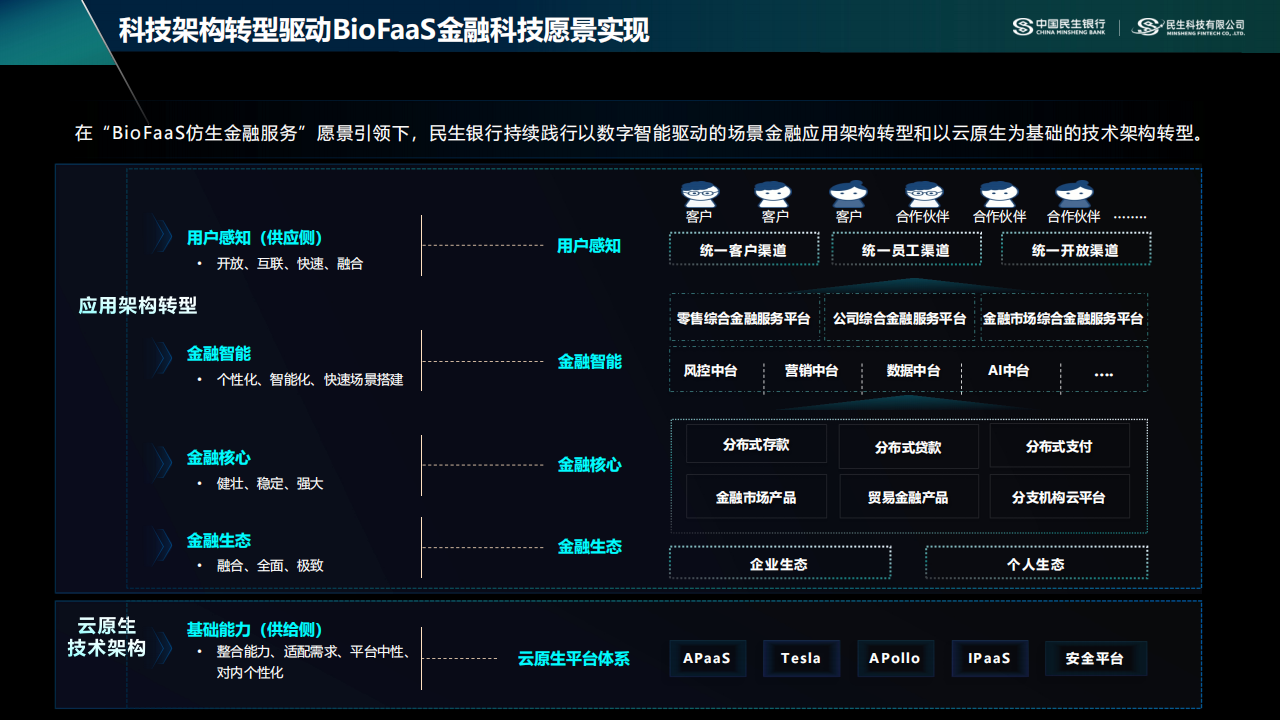Open the 分布式支付 tile
Viewport: 1280px width, 720px height.
pos(1059,447)
